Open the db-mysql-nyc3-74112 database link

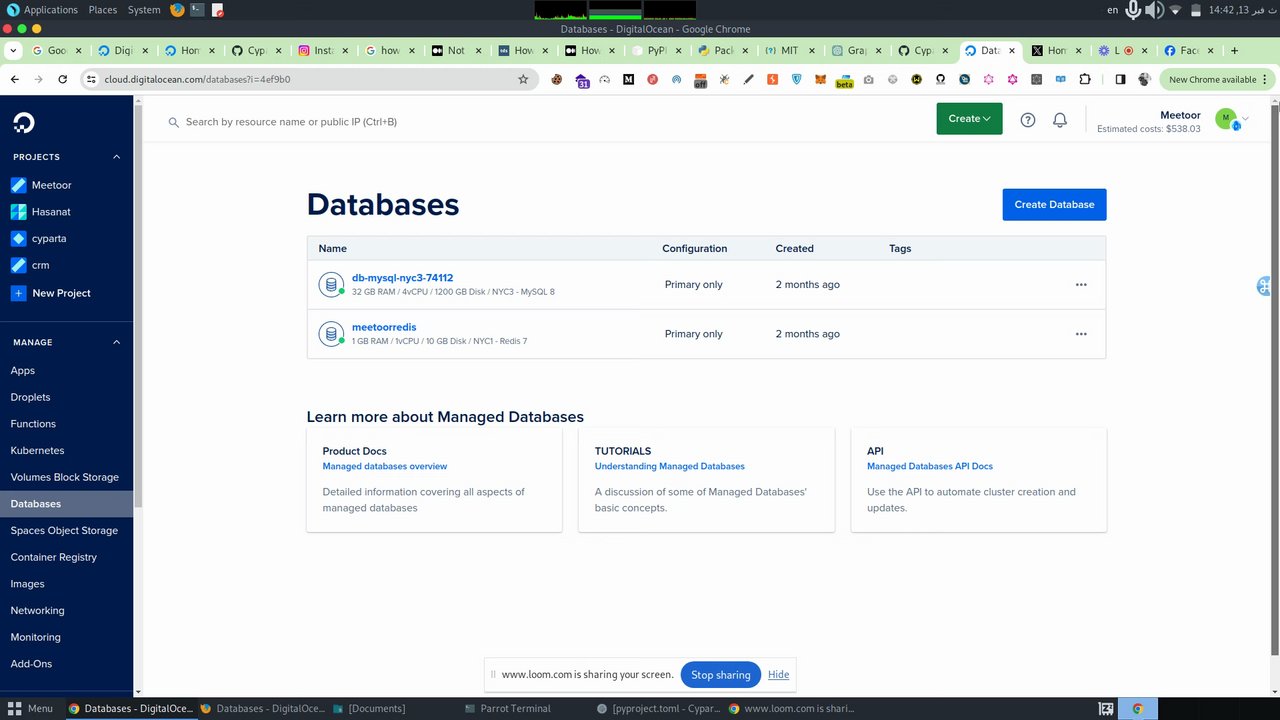click(x=402, y=278)
